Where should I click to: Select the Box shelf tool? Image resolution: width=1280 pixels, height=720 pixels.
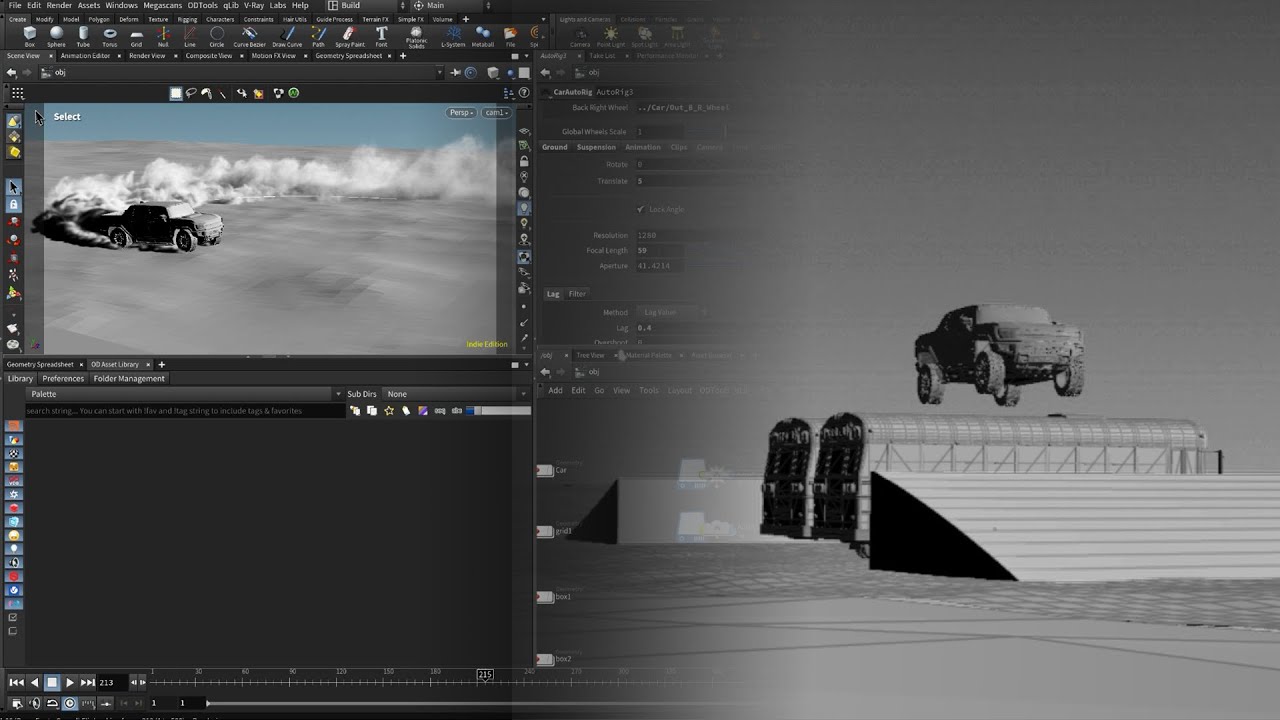pyautogui.click(x=29, y=37)
